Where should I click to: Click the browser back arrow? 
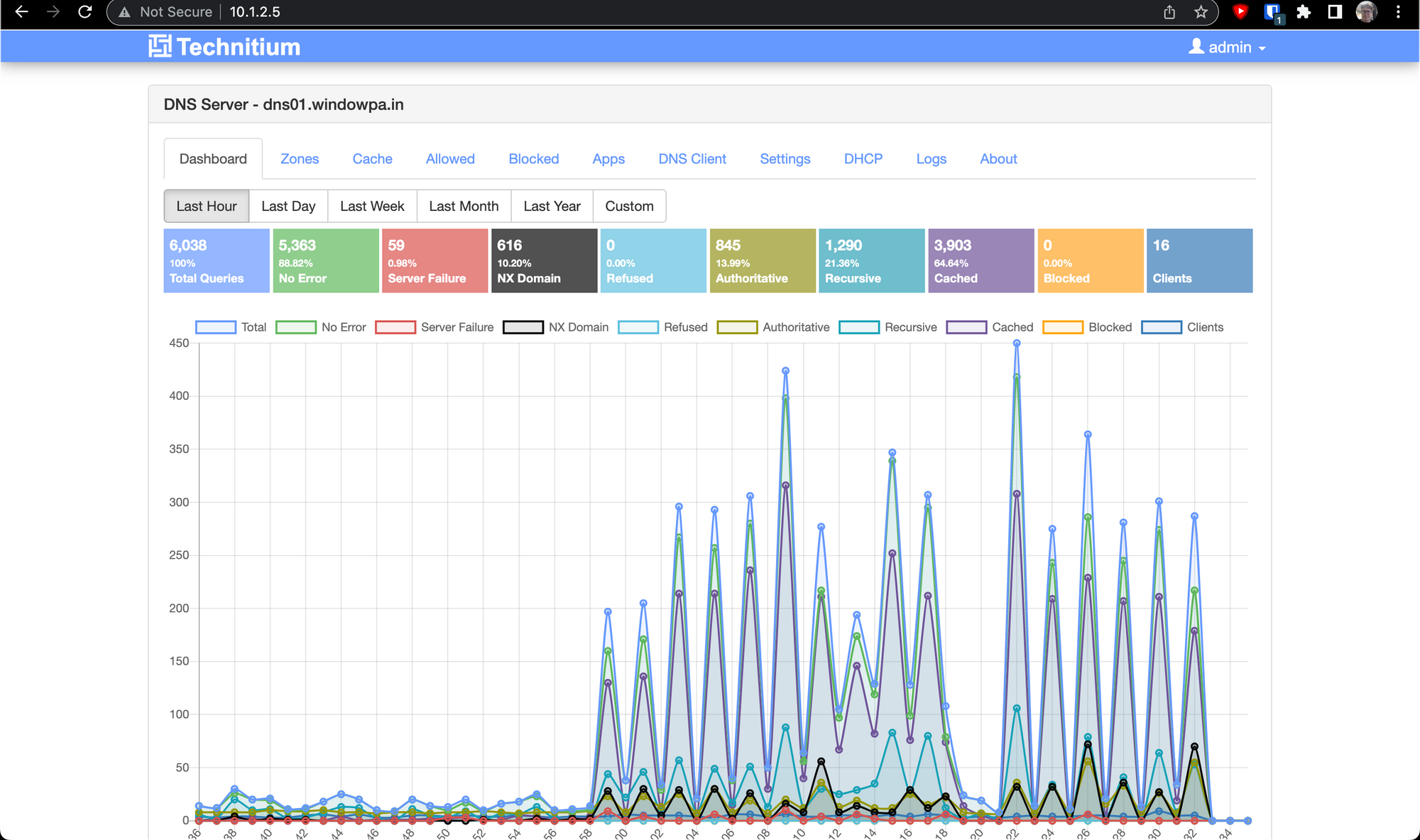(22, 12)
